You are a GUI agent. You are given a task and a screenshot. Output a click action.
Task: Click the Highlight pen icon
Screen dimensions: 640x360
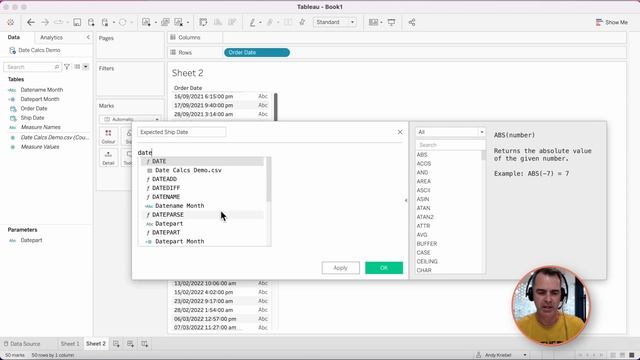point(253,22)
